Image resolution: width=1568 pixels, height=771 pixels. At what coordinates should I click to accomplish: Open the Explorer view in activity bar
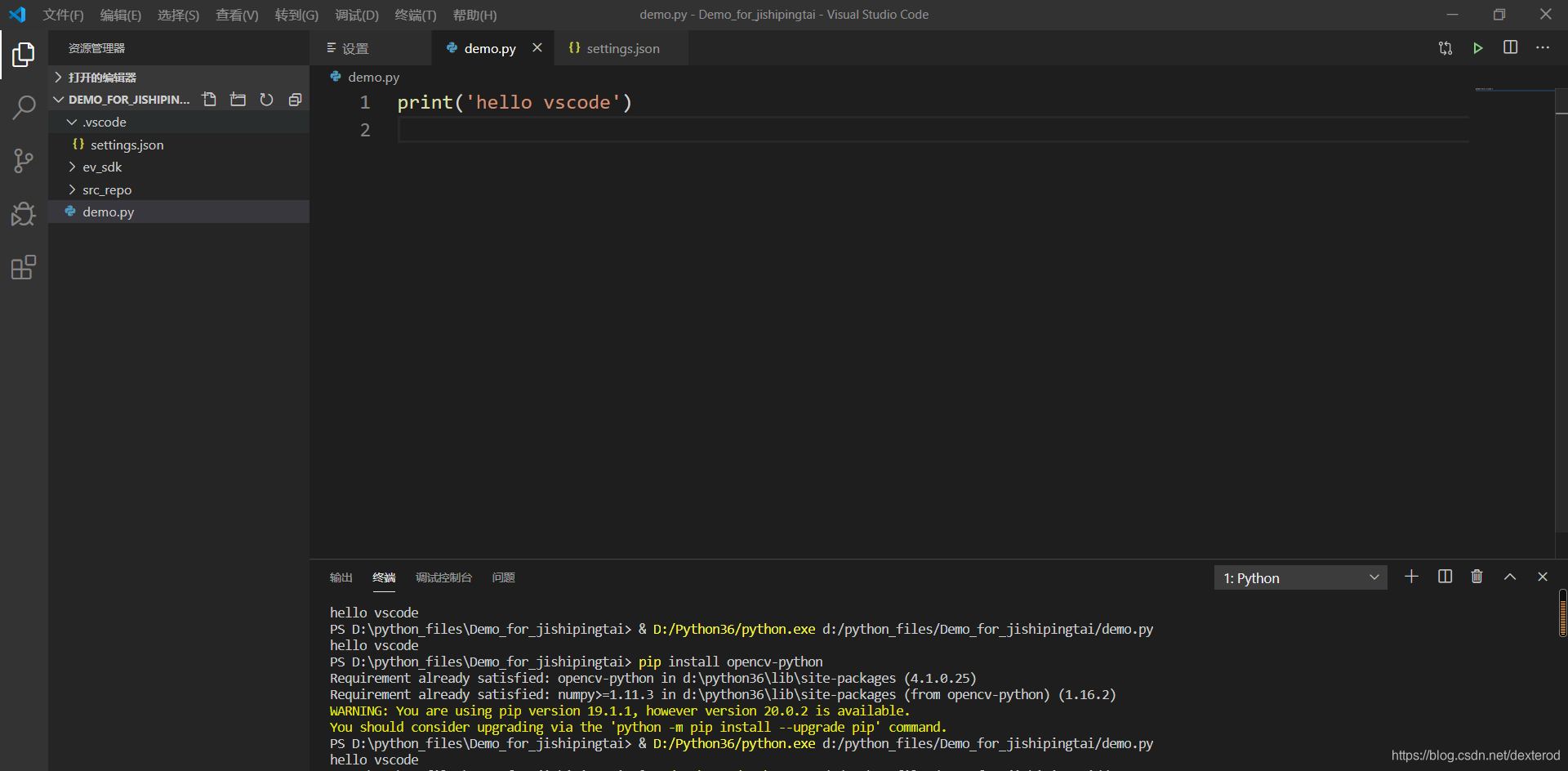click(24, 55)
